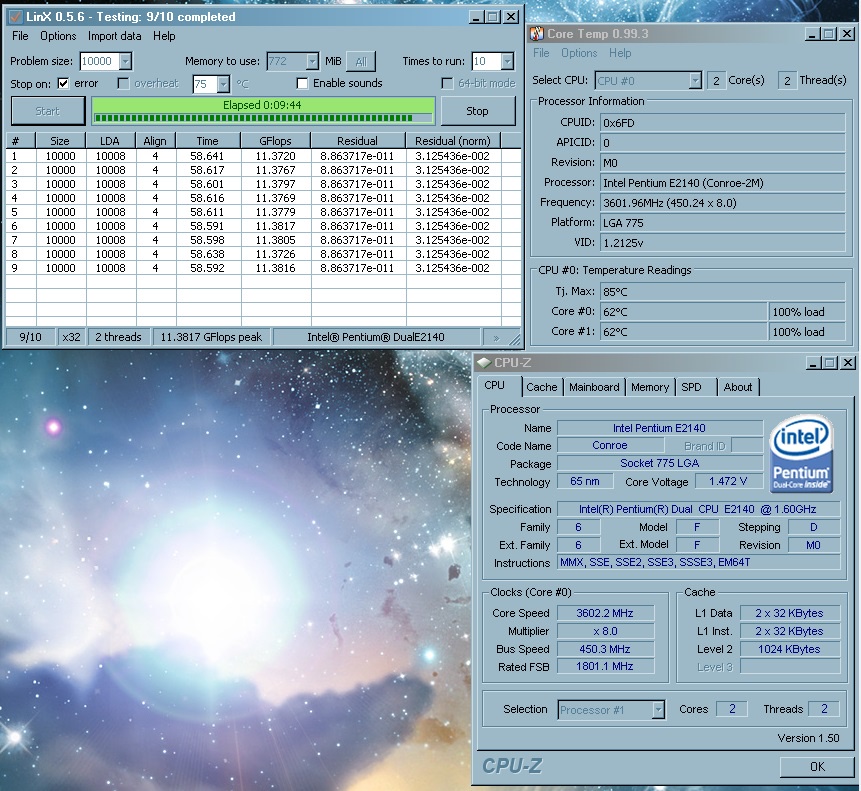Click the GFlops column header

pyautogui.click(x=274, y=141)
